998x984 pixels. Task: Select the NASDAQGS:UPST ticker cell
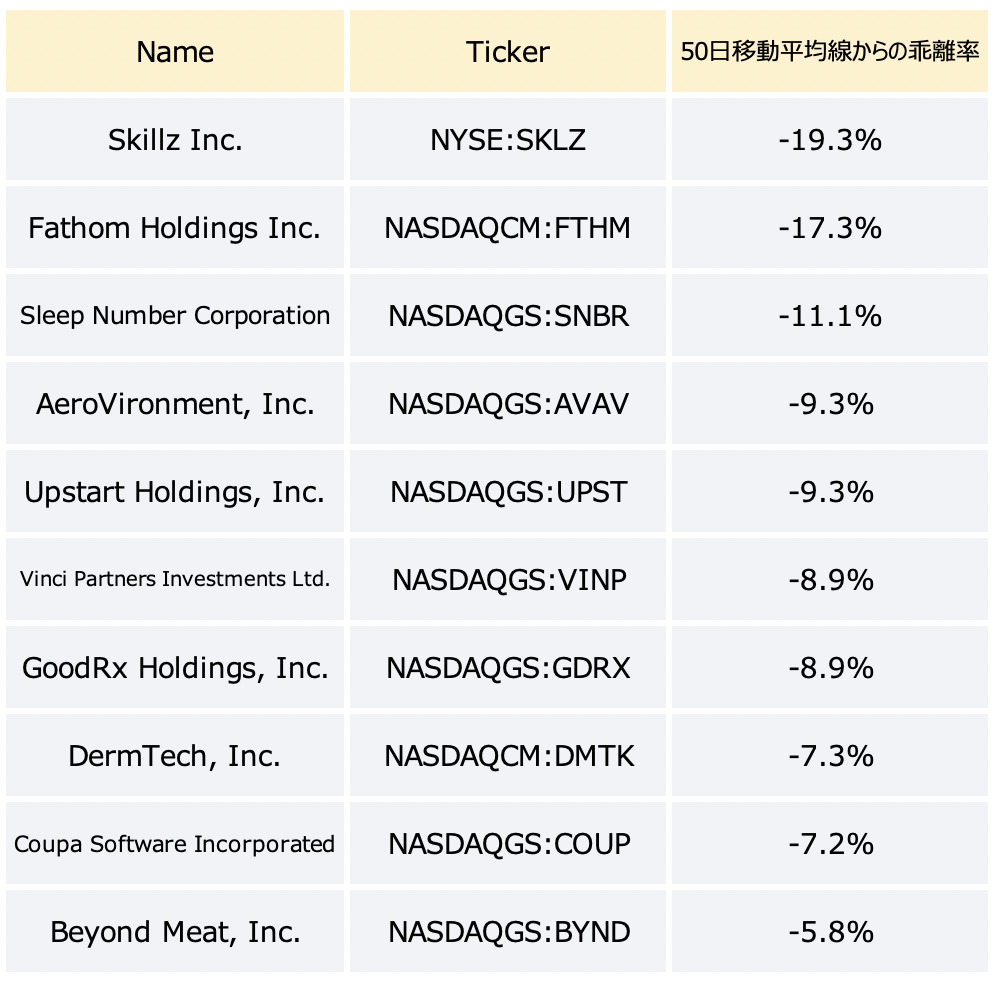click(x=508, y=491)
